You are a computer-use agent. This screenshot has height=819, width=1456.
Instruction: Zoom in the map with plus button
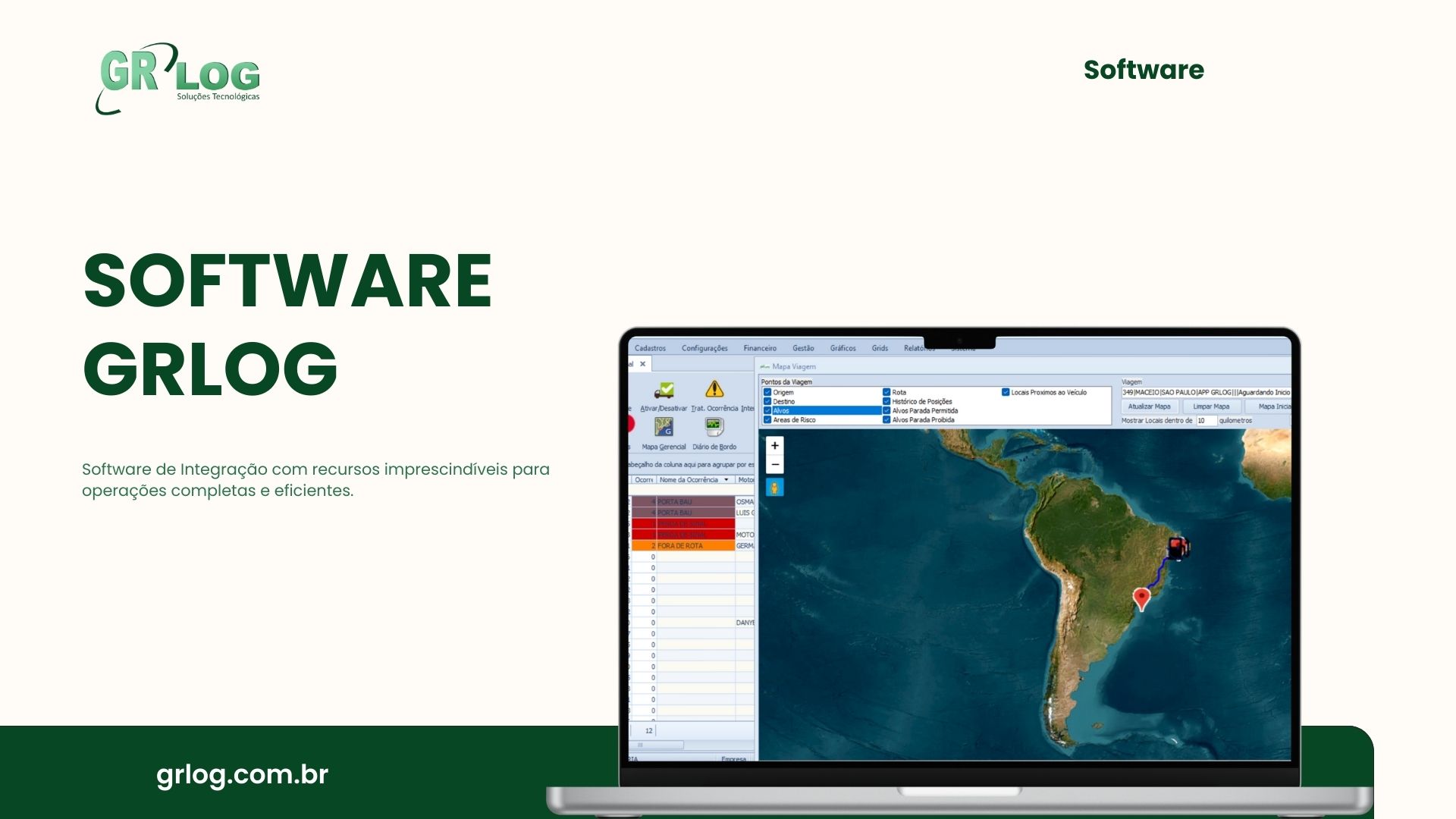point(775,446)
